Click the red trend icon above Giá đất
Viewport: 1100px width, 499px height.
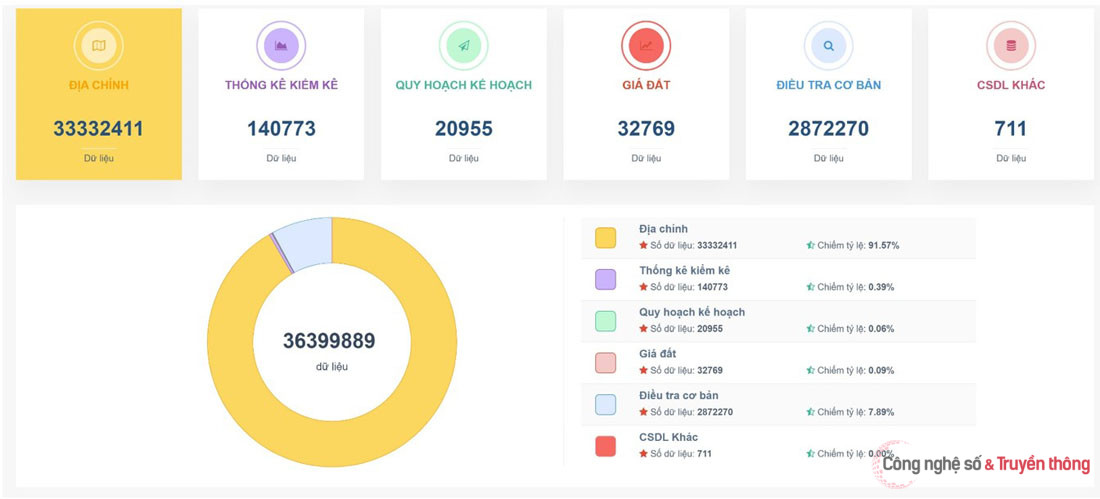coord(646,45)
